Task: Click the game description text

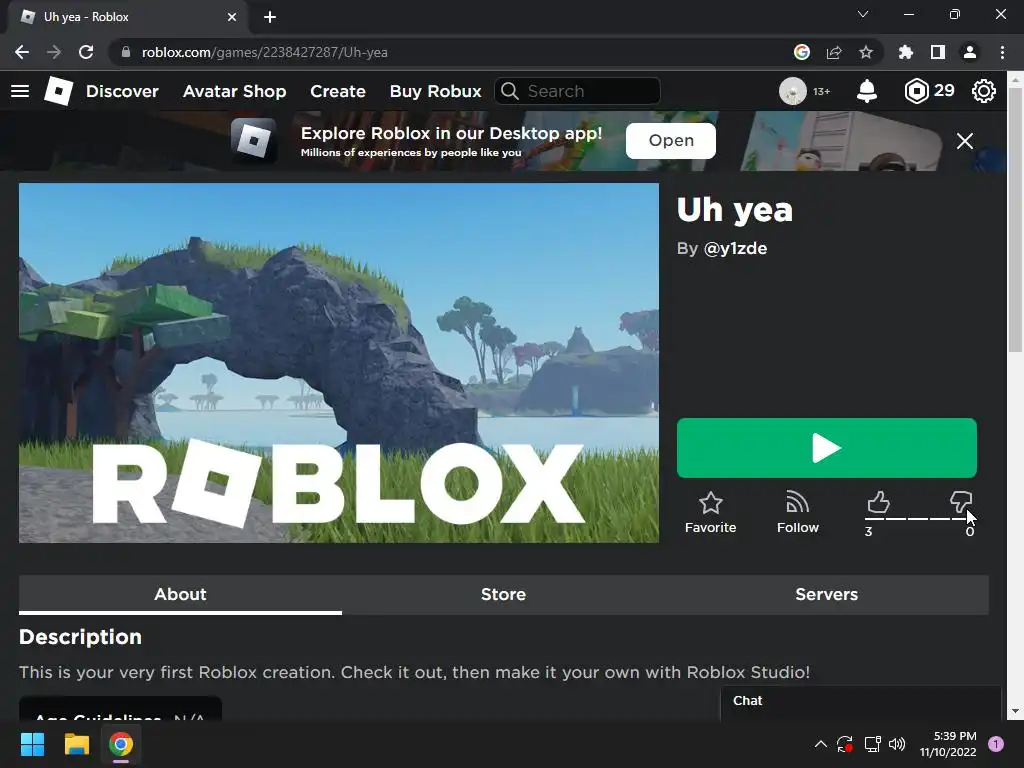Action: (x=415, y=672)
